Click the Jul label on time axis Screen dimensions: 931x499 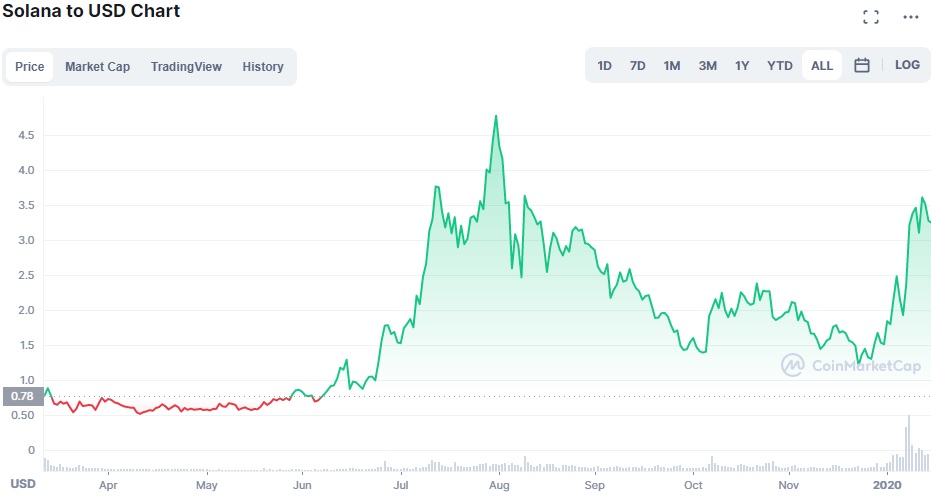401,485
